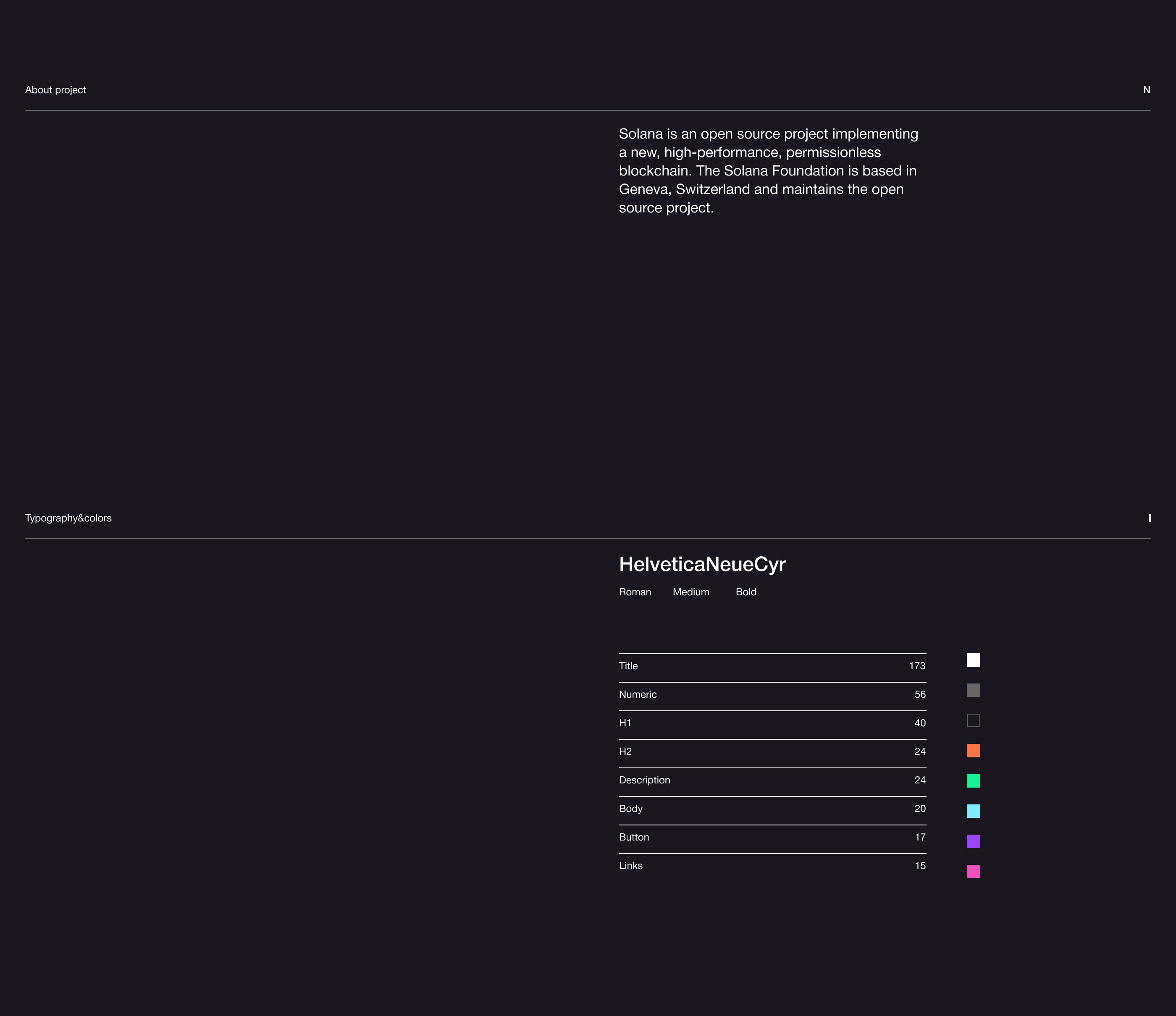Select the Description 24 row
Screen dimensions: 1176x1016
(772, 780)
